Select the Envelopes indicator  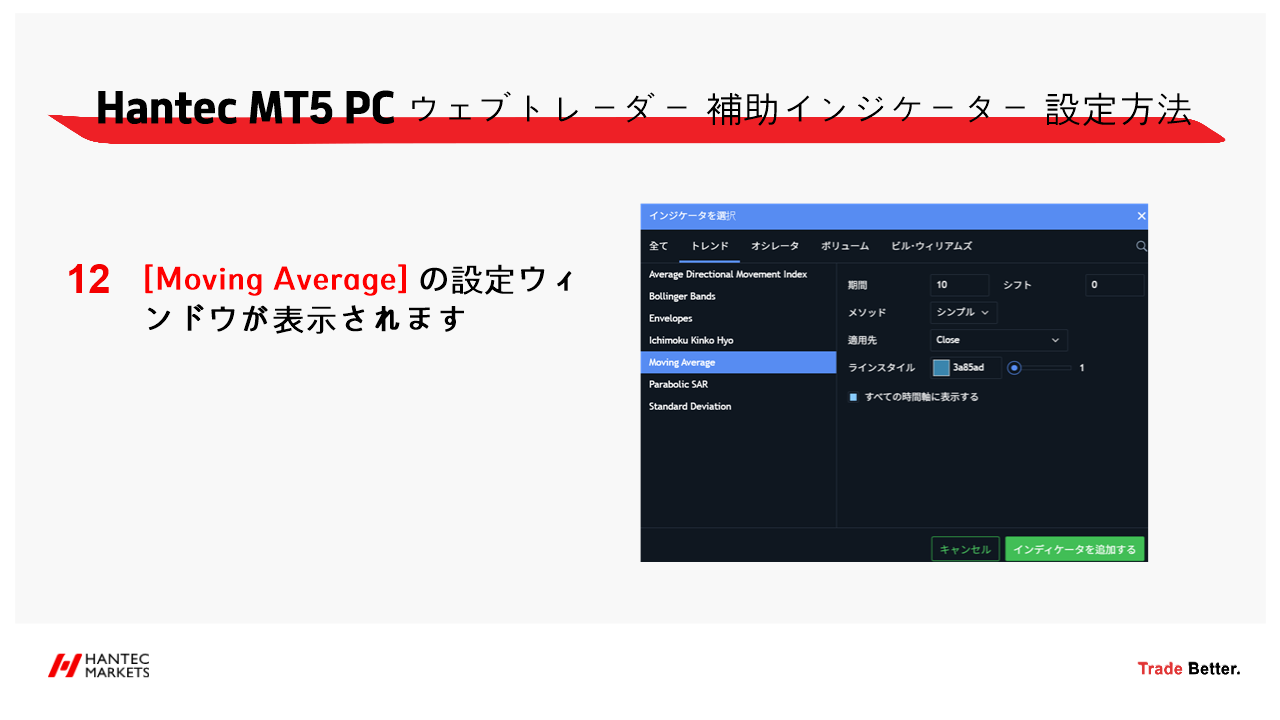738,318
